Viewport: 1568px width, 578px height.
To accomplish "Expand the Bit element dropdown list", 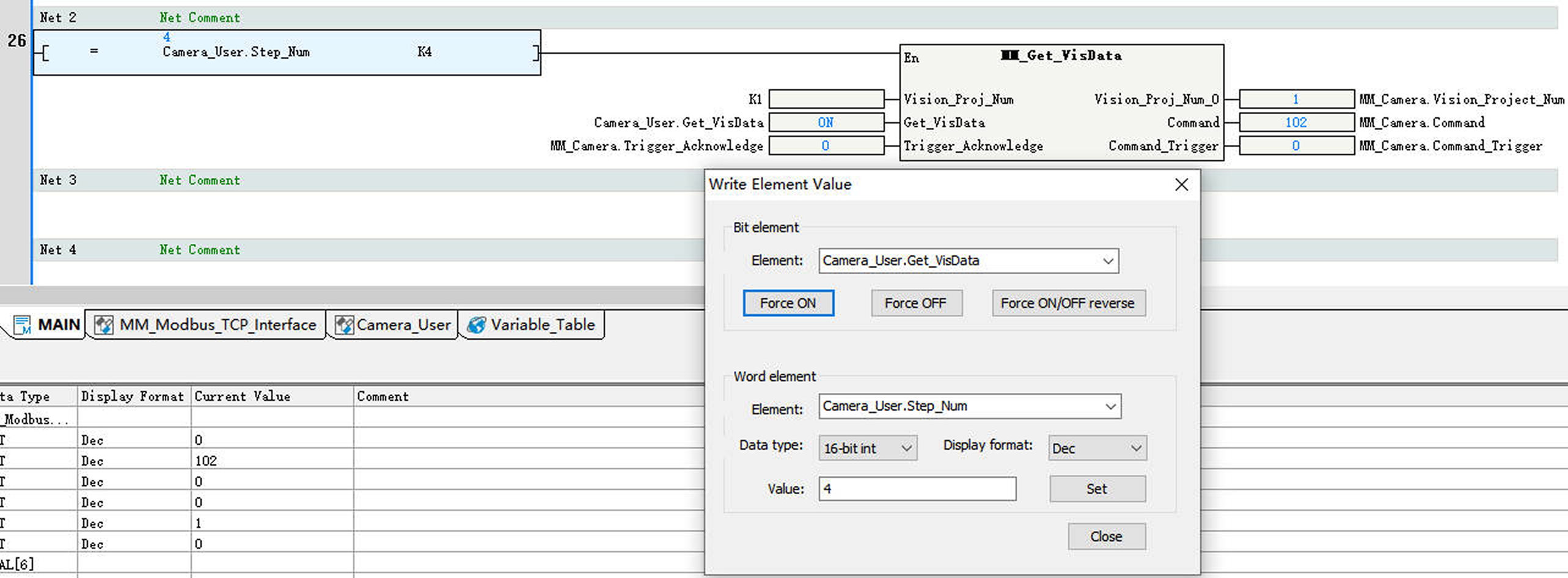I will [x=1107, y=261].
